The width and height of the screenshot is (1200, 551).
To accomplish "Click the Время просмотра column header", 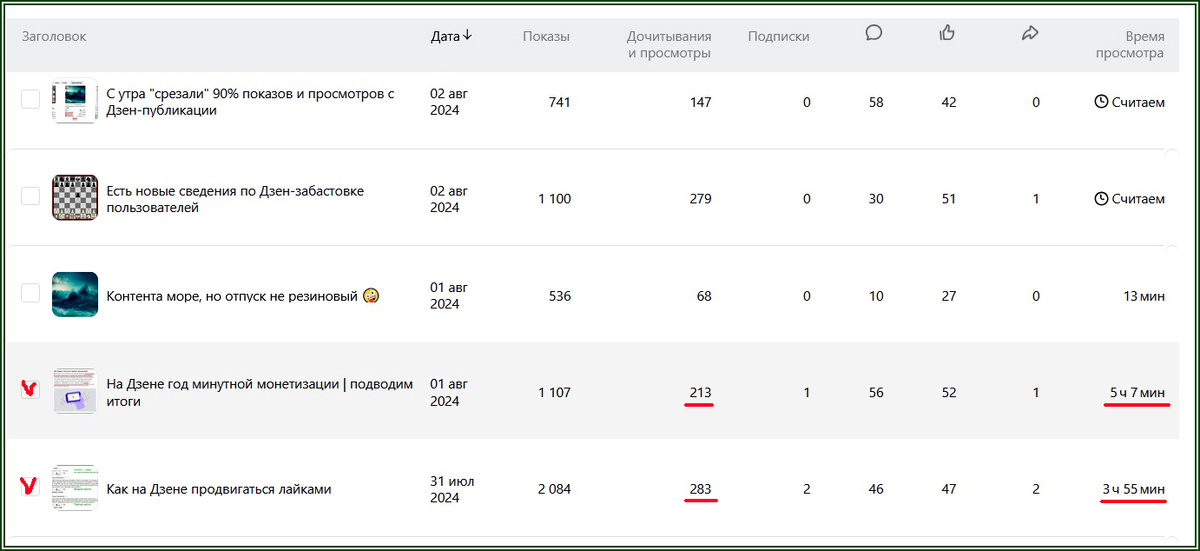I will pos(1130,45).
